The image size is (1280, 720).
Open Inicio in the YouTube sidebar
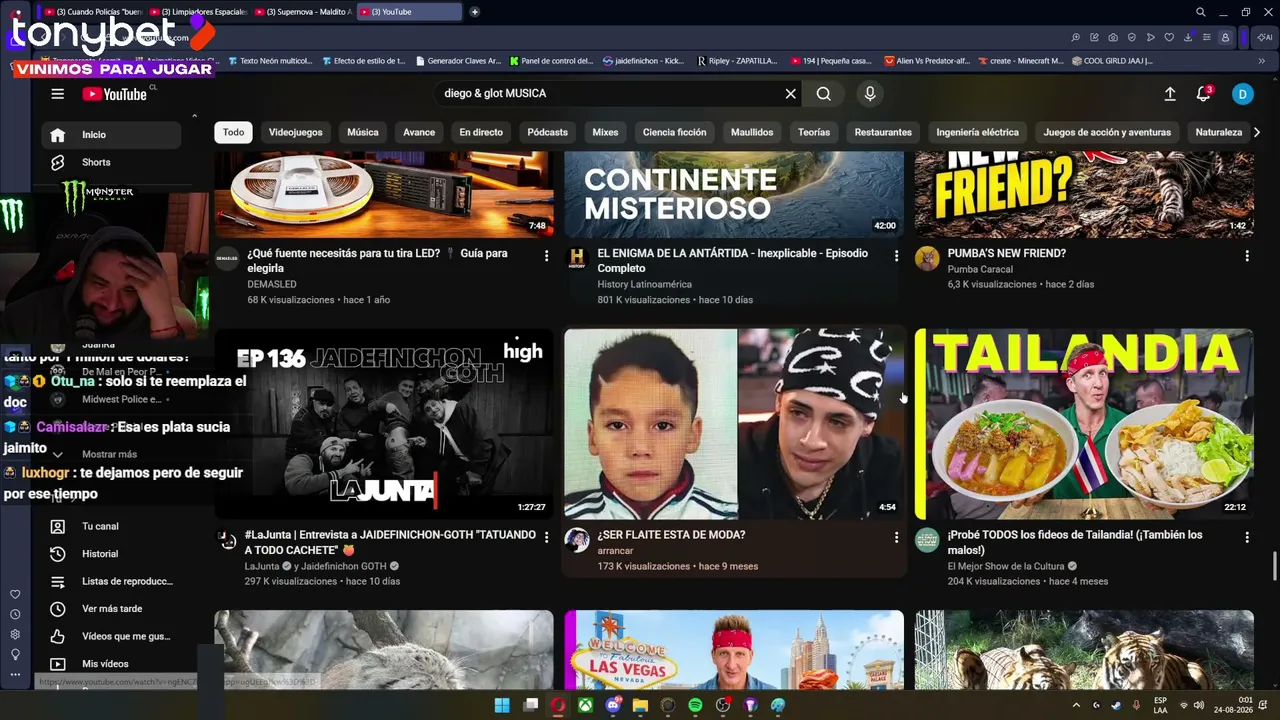[x=111, y=135]
